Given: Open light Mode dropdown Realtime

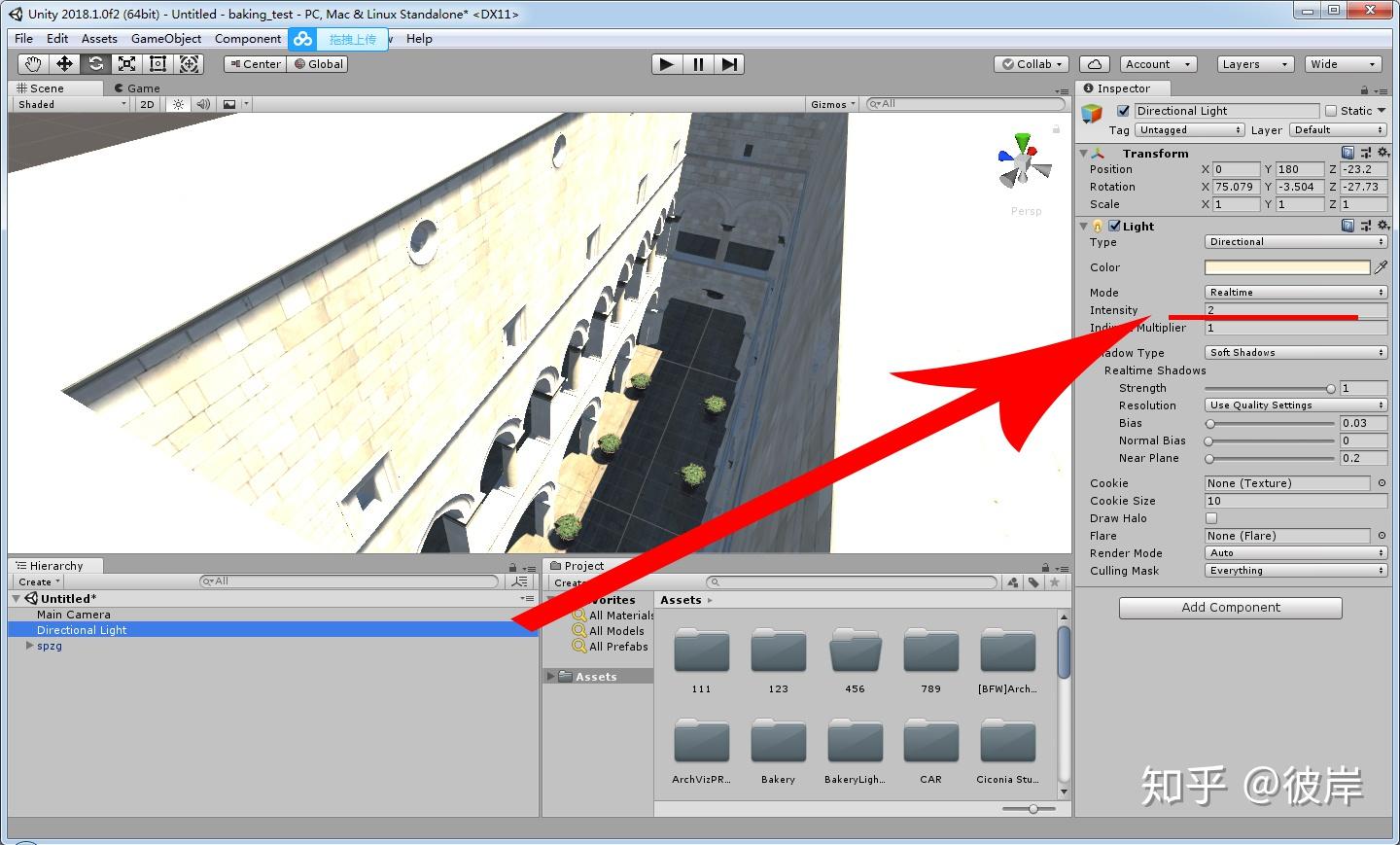Looking at the screenshot, I should click(x=1296, y=293).
